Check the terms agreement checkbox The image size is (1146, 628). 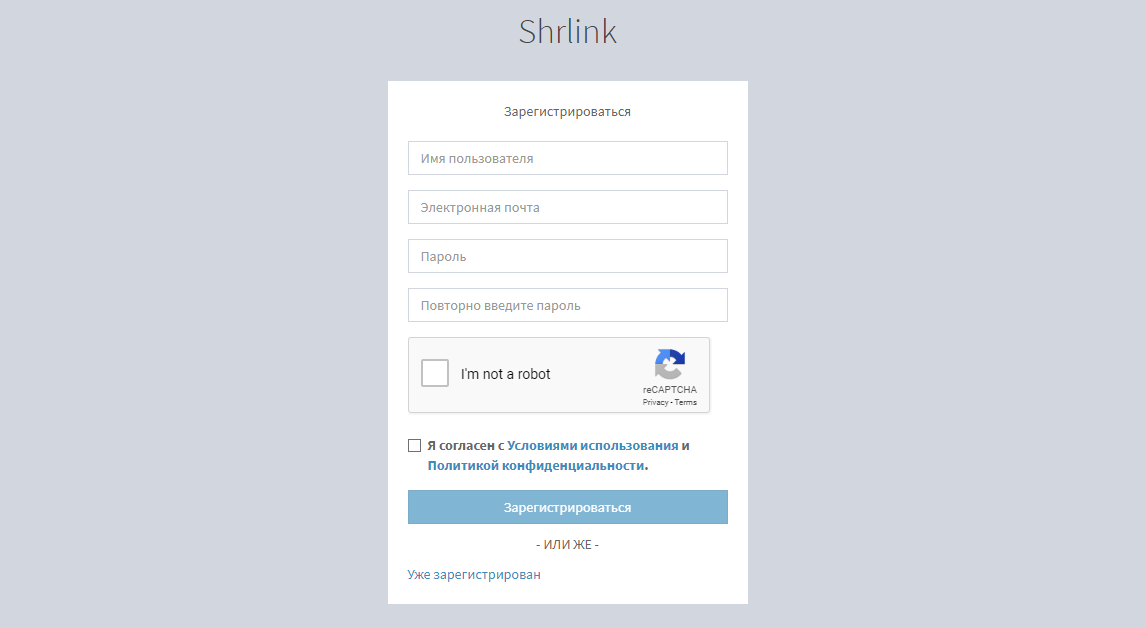click(414, 445)
